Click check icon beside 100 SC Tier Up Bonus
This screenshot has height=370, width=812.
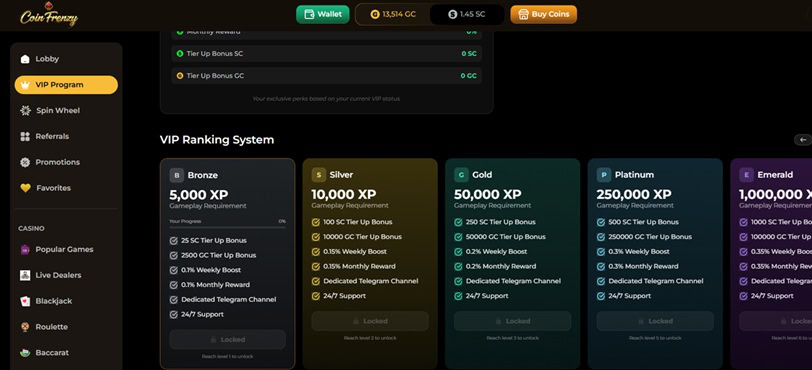(315, 222)
